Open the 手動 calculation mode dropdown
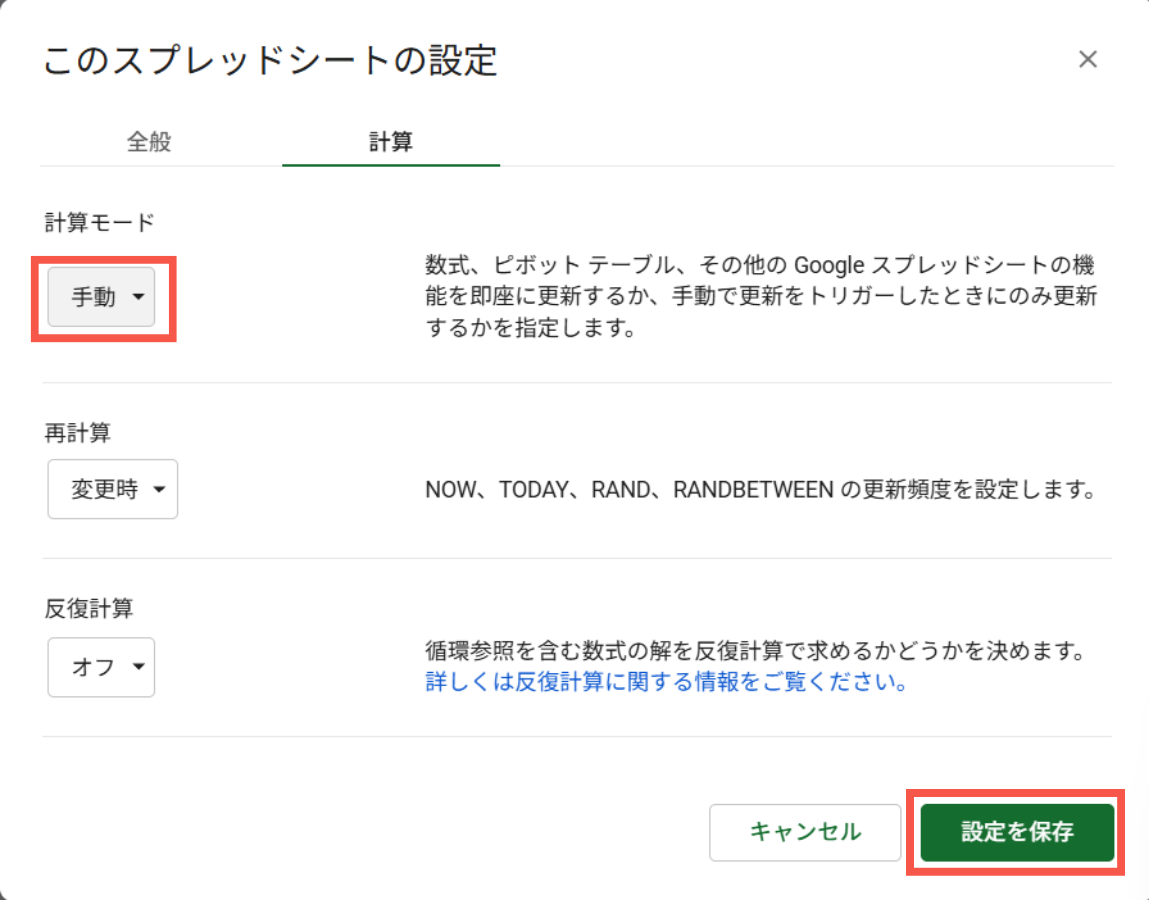Viewport: 1149px width, 900px height. pos(101,297)
